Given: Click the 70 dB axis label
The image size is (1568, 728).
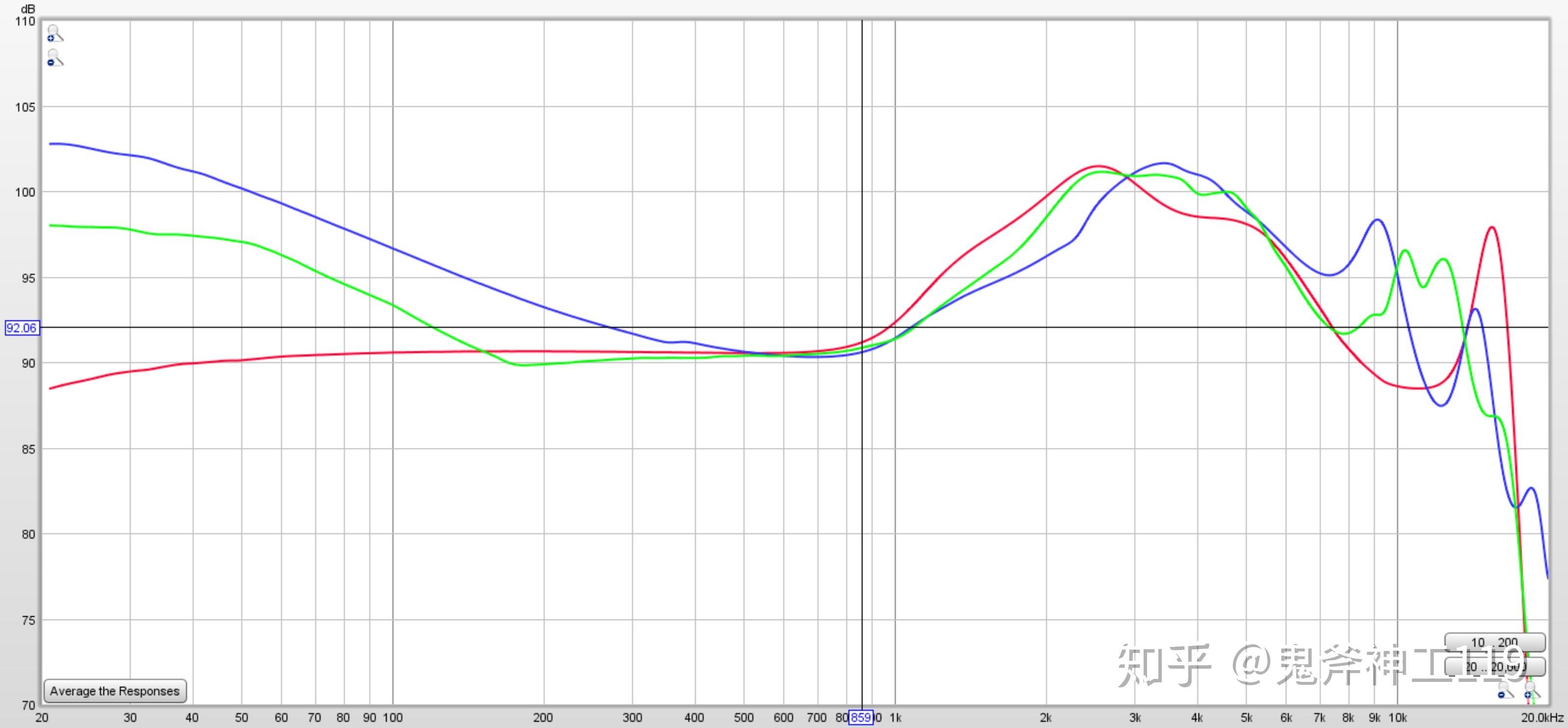Looking at the screenshot, I should pyautogui.click(x=28, y=705).
